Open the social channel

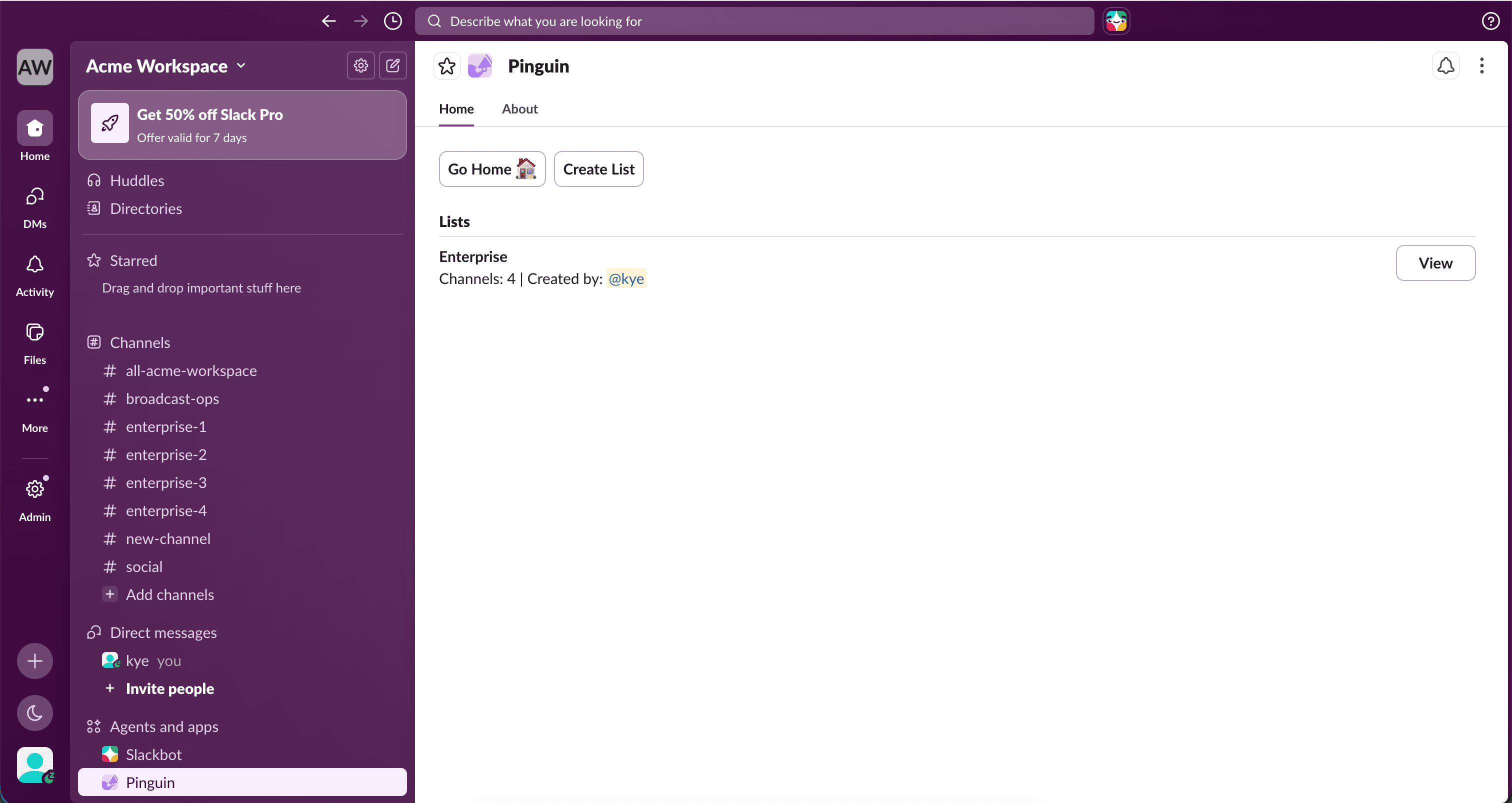242,567
